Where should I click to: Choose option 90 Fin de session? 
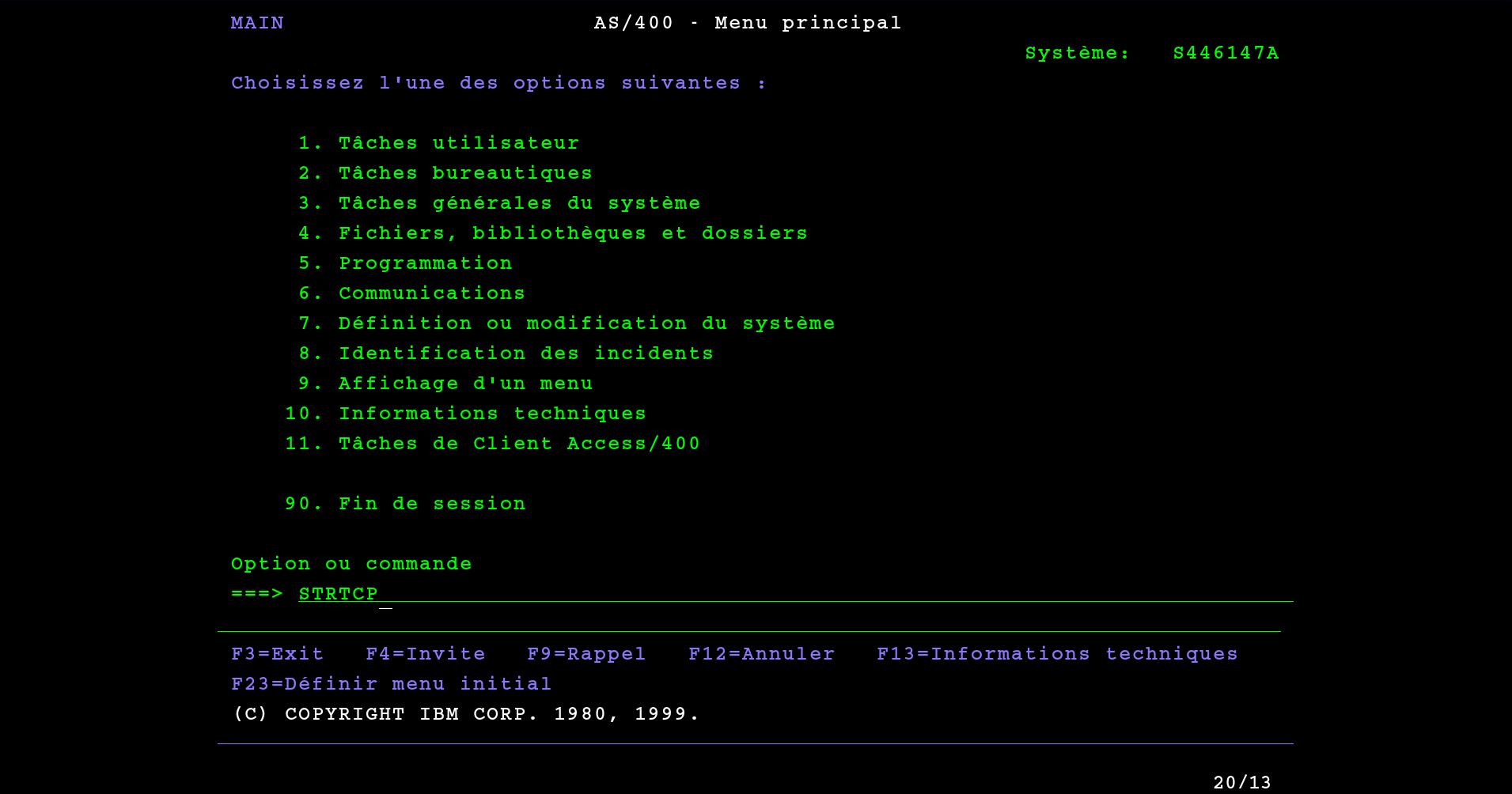pyautogui.click(x=431, y=504)
